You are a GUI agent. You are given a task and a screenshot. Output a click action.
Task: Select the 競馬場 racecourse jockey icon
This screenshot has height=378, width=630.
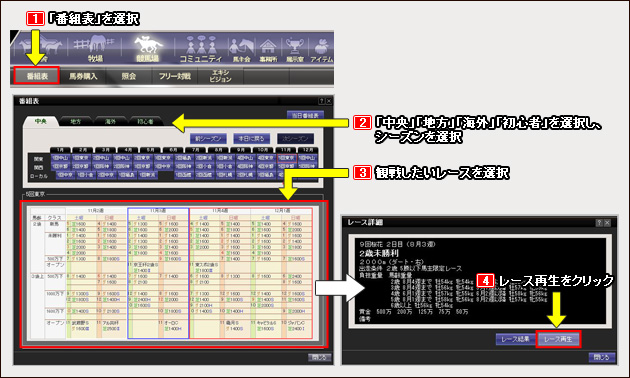pyautogui.click(x=148, y=48)
